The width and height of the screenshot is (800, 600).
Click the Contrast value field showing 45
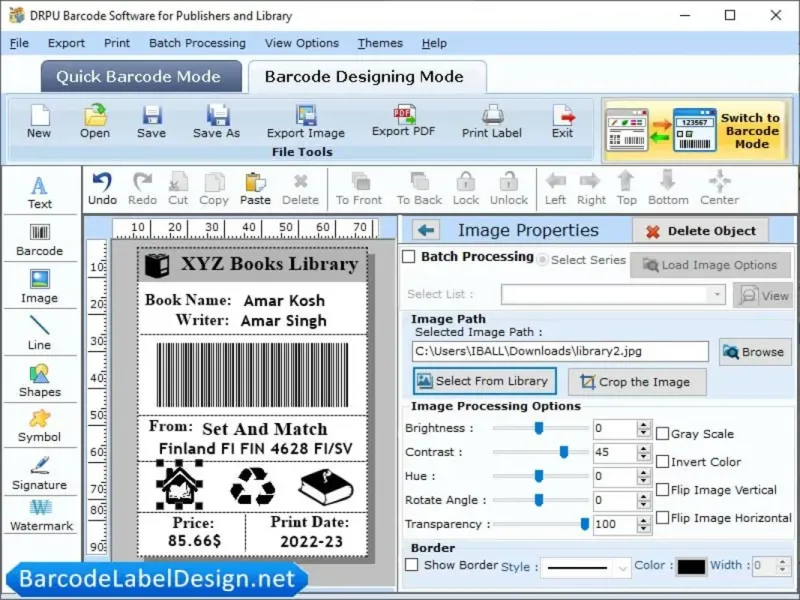click(615, 452)
